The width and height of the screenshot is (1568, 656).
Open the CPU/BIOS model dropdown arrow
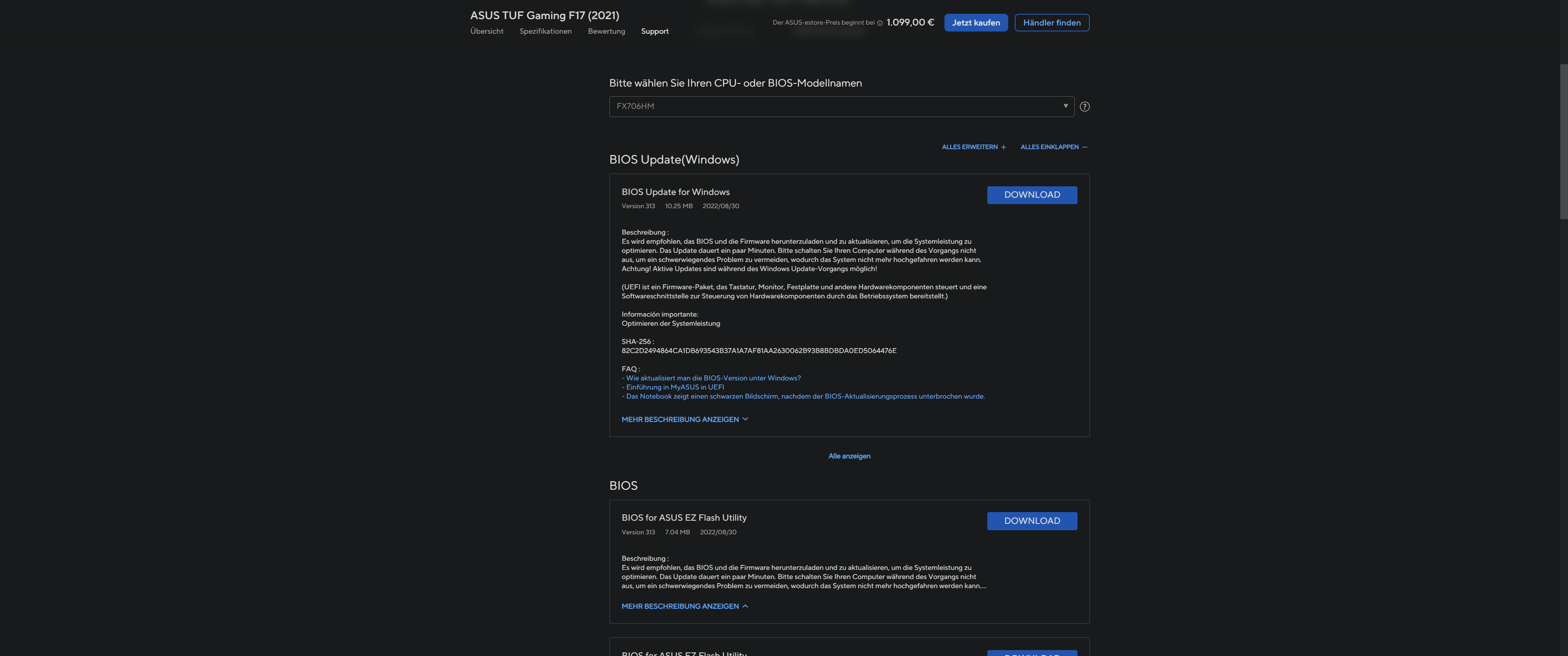coord(1065,106)
